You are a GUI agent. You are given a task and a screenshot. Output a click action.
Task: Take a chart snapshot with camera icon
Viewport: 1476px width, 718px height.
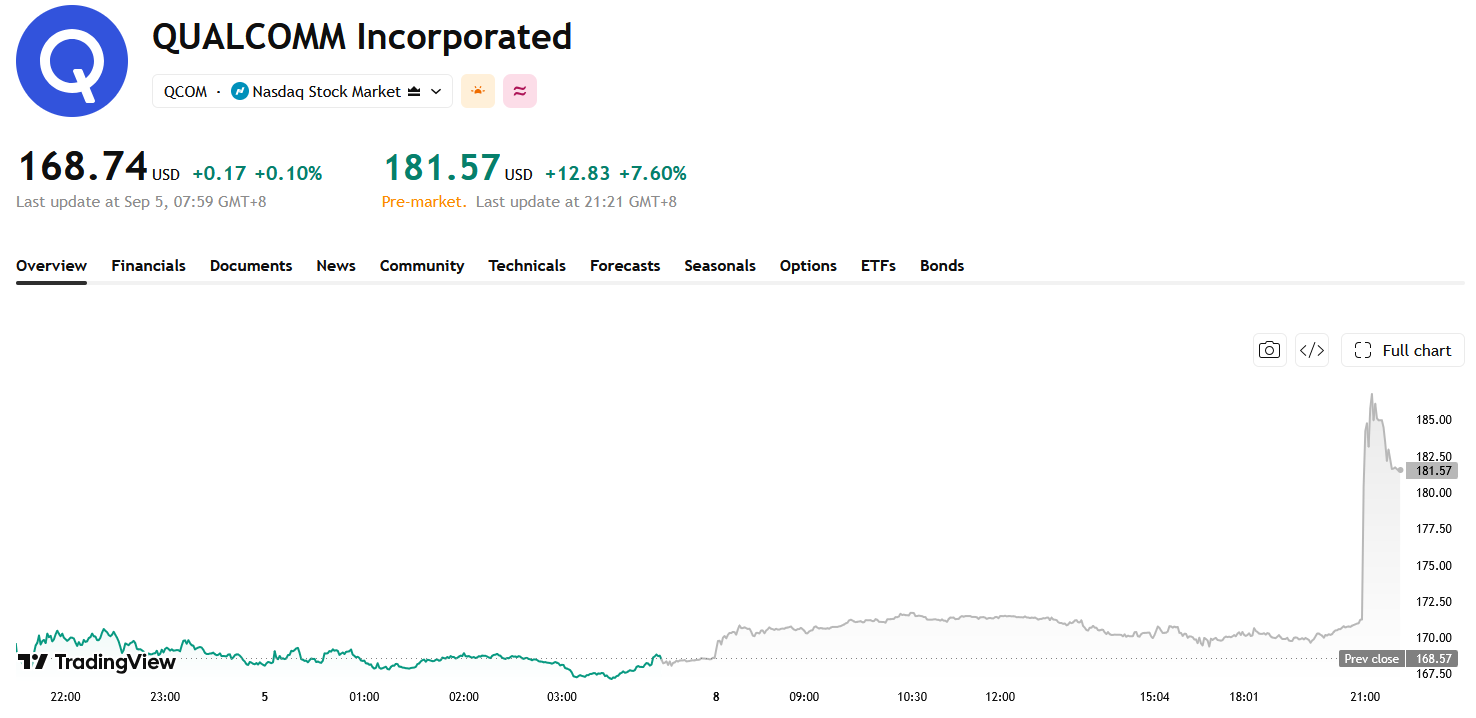(x=1270, y=350)
